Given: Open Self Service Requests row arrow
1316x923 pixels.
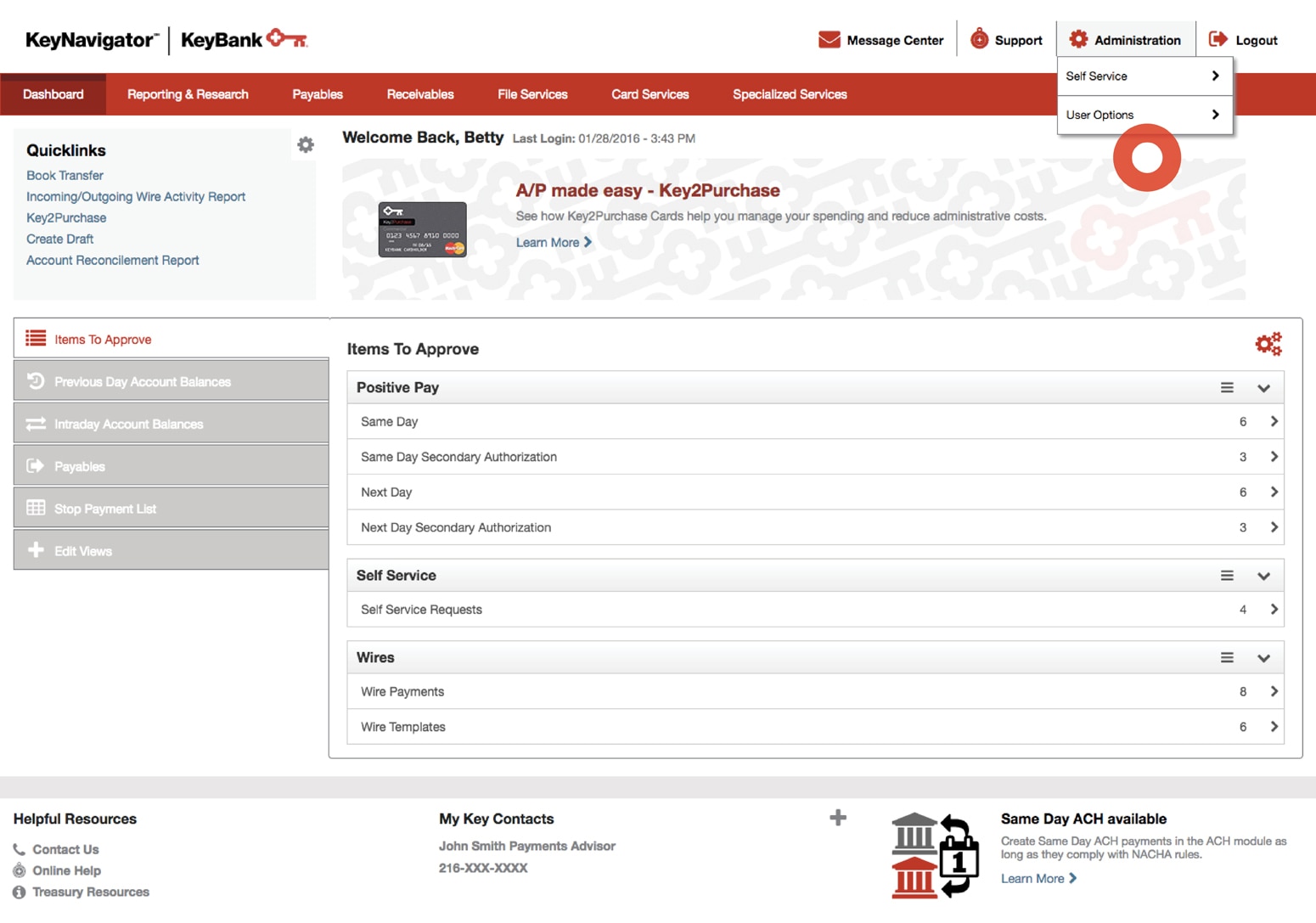Looking at the screenshot, I should pyautogui.click(x=1274, y=609).
